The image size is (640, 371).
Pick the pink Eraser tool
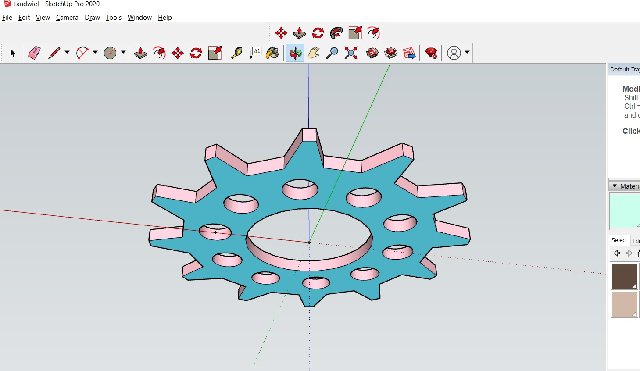[35, 53]
